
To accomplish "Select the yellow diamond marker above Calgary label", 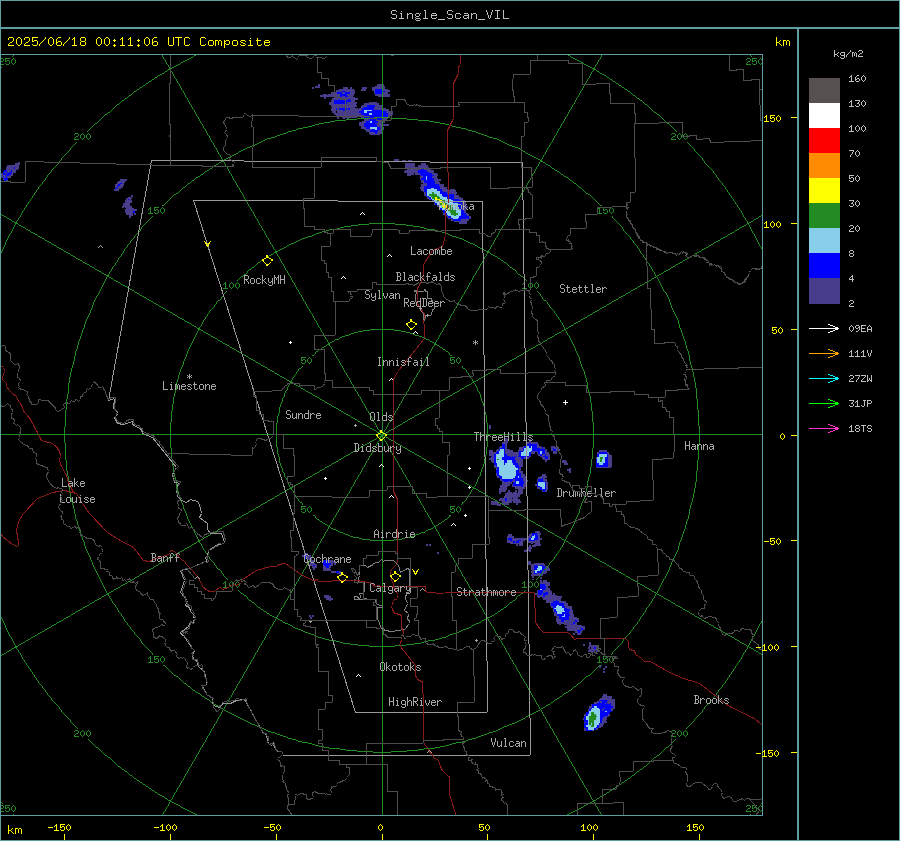I will 395,576.
